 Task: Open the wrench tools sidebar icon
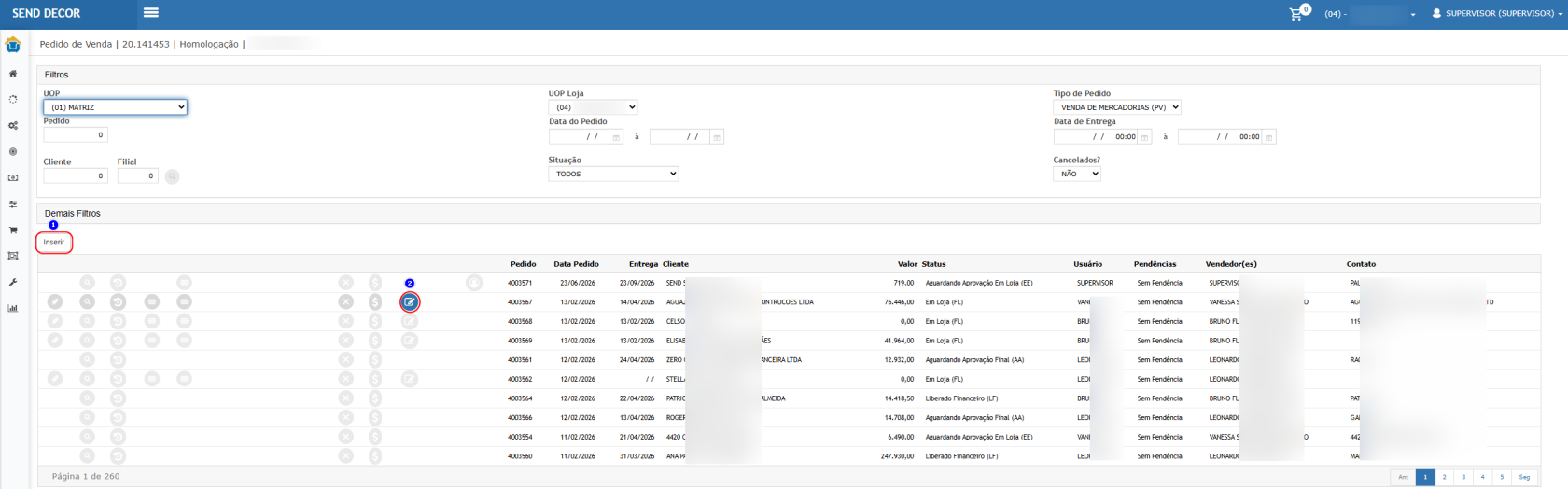[x=13, y=282]
